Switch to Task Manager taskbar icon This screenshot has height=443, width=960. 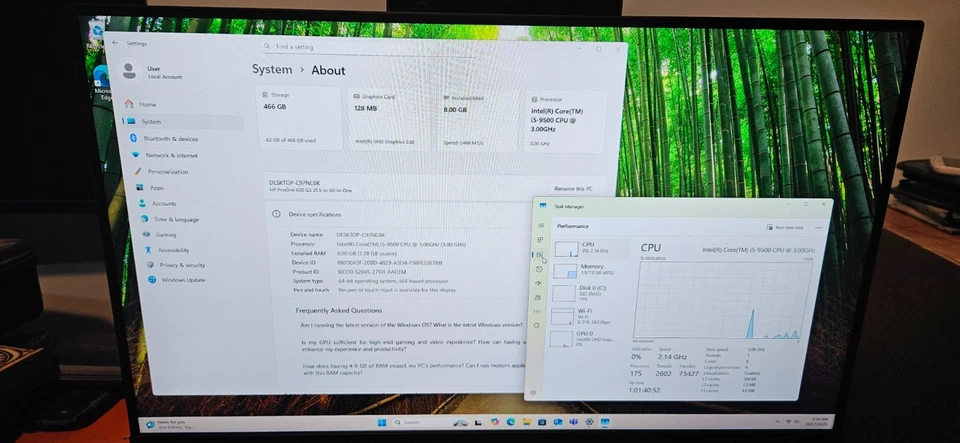click(x=605, y=422)
